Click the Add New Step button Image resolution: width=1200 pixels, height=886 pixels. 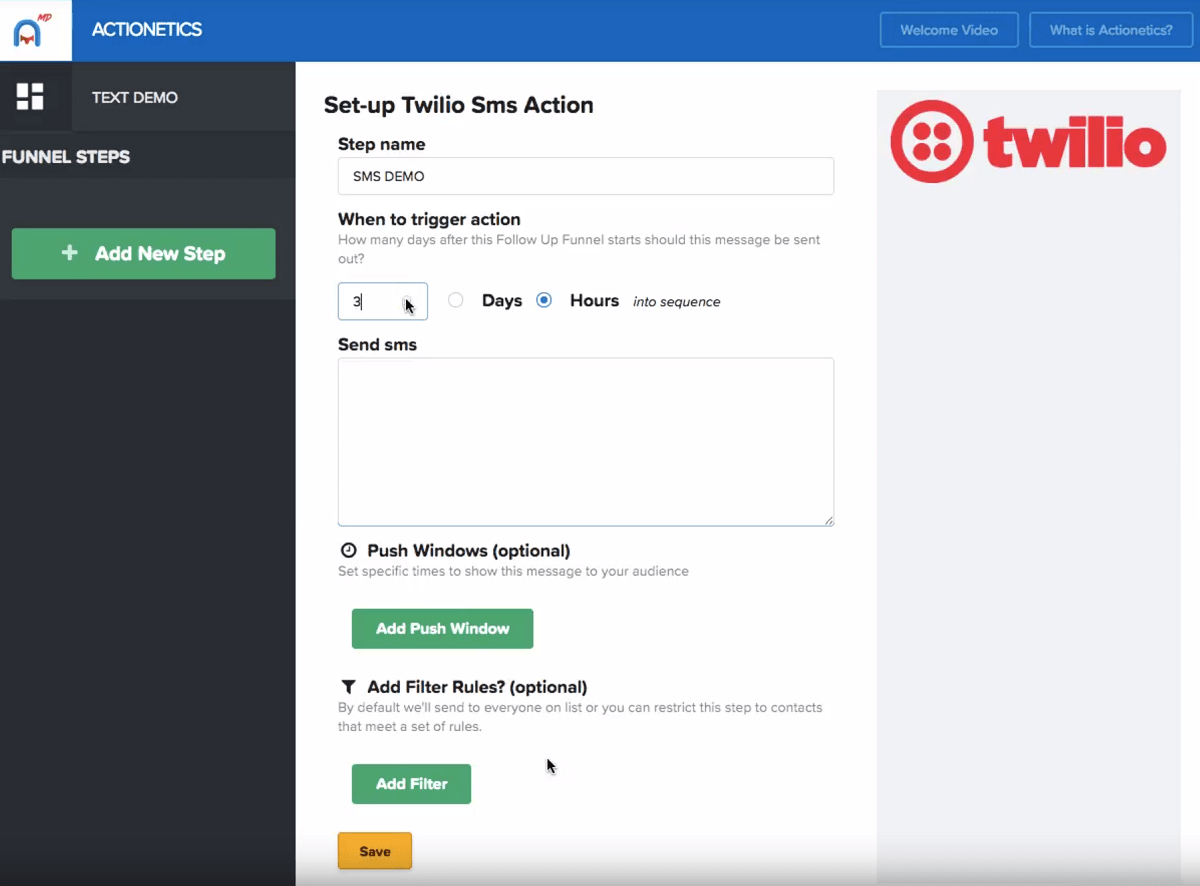coord(143,253)
